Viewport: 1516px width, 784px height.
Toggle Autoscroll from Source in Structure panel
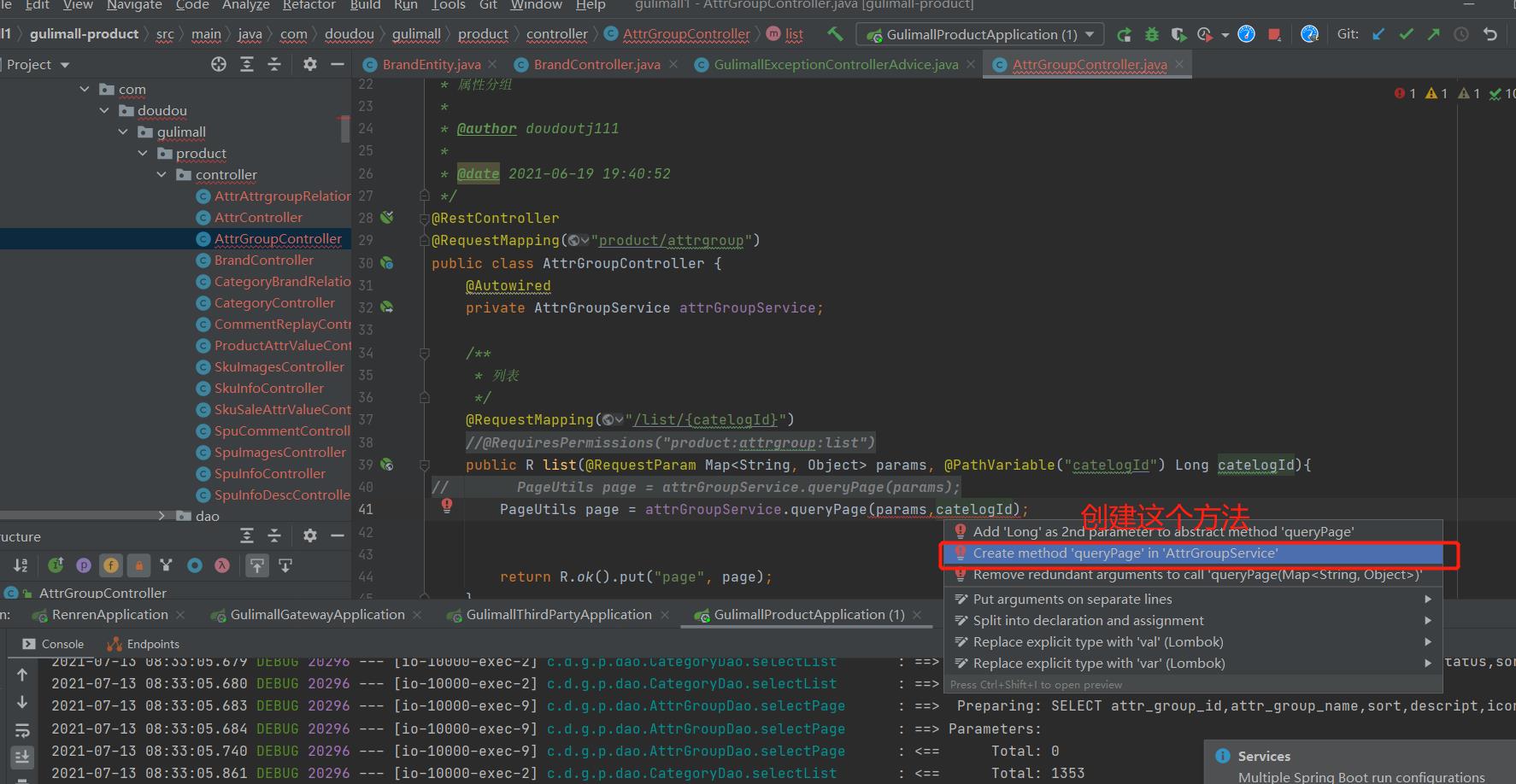coord(285,565)
